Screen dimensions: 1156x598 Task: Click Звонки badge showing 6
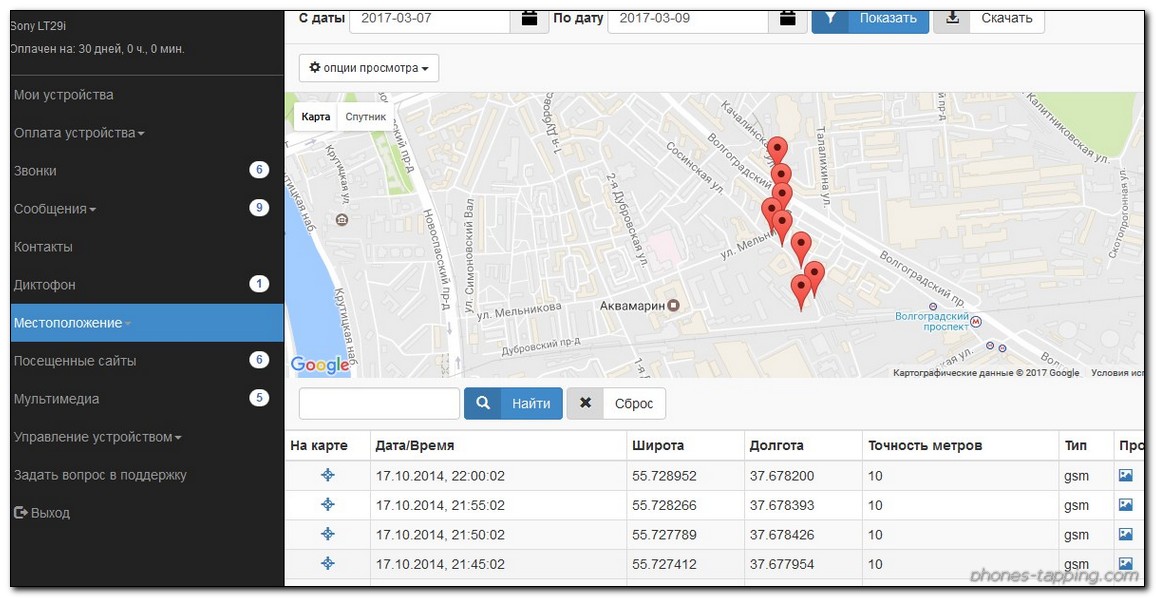259,170
